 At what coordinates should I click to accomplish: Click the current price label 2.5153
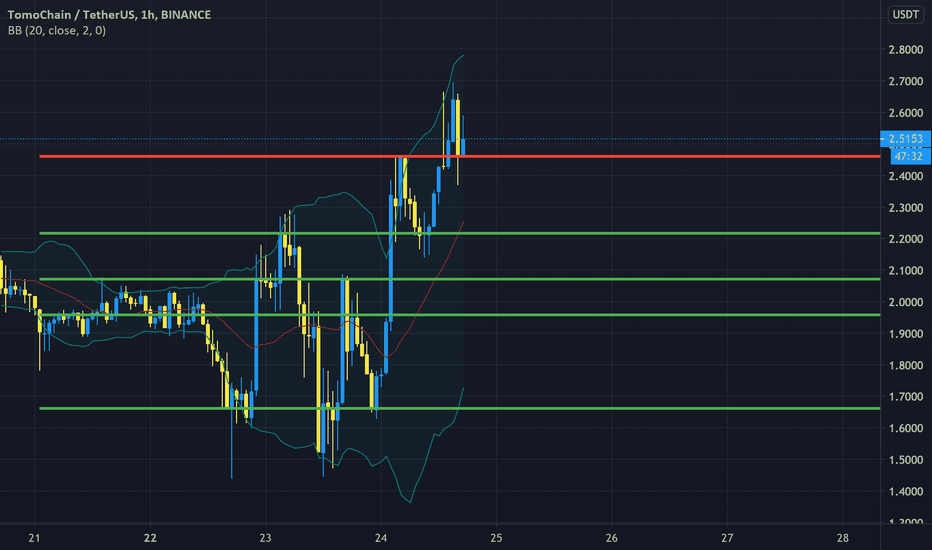pyautogui.click(x=905, y=139)
